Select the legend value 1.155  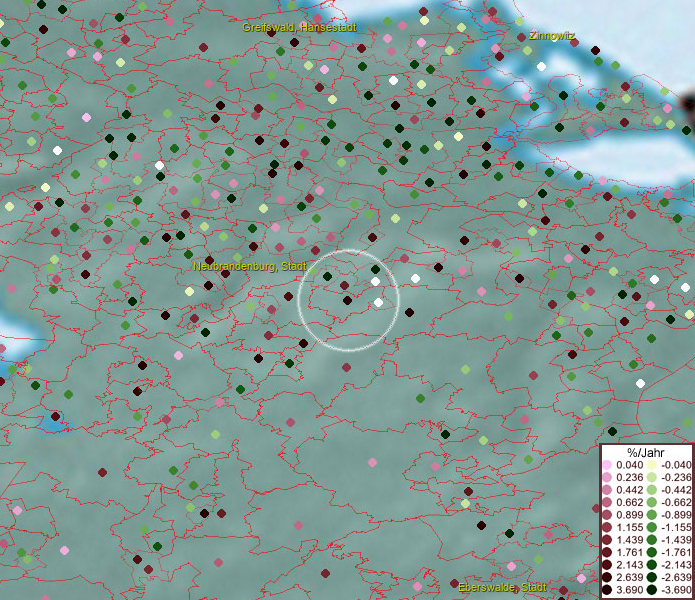click(629, 527)
